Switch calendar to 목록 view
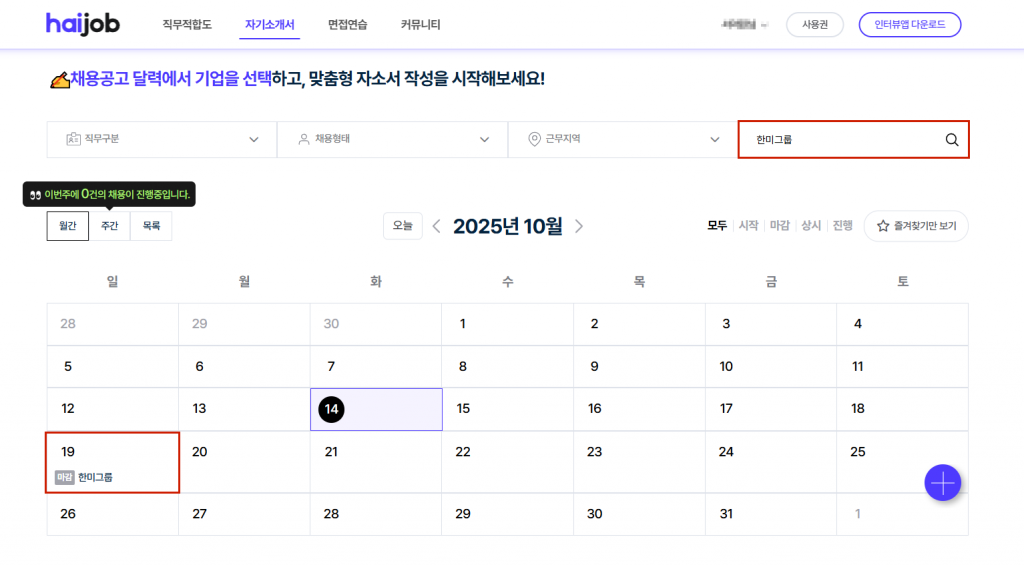 151,226
